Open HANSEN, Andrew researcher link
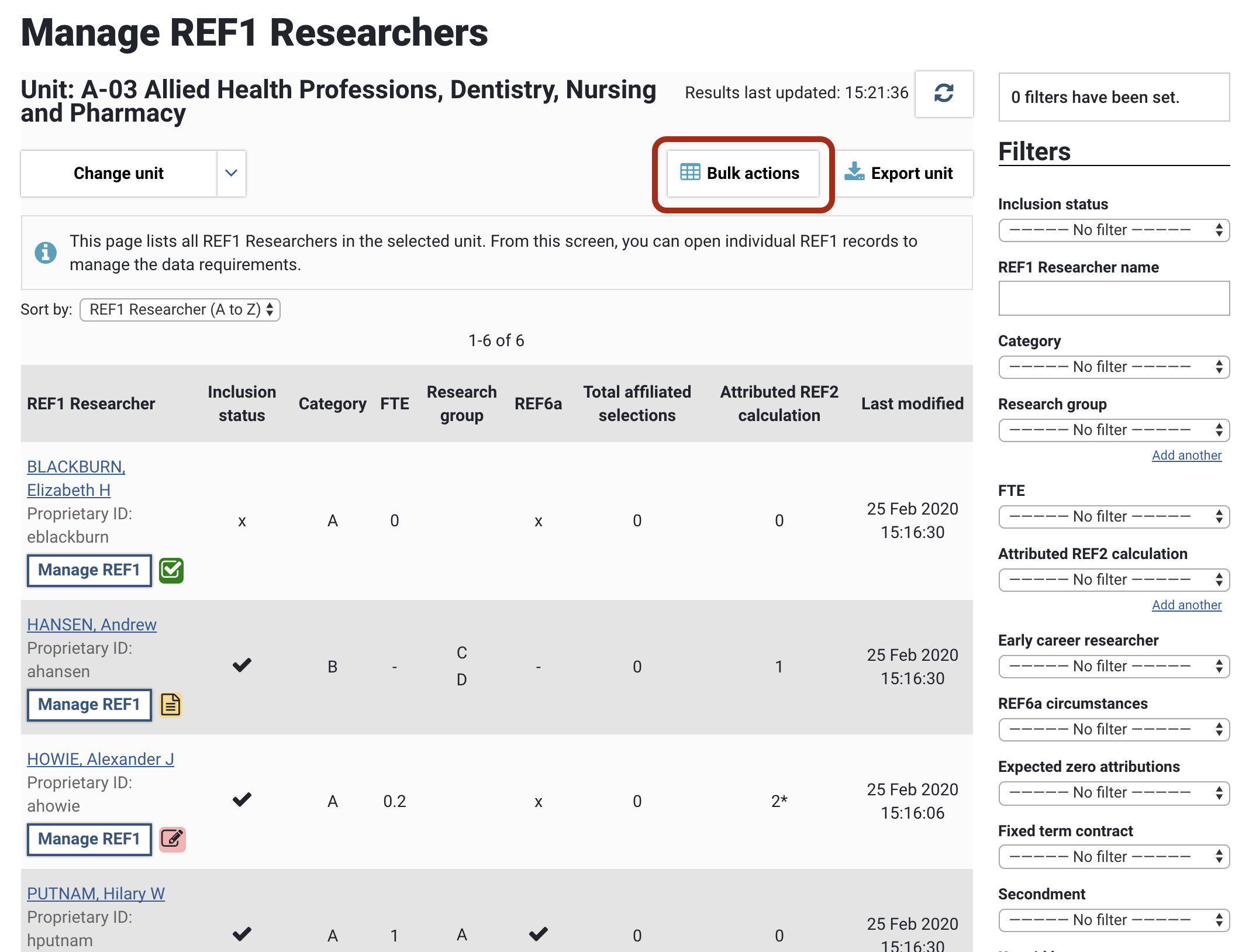This screenshot has width=1249, height=952. click(x=92, y=625)
